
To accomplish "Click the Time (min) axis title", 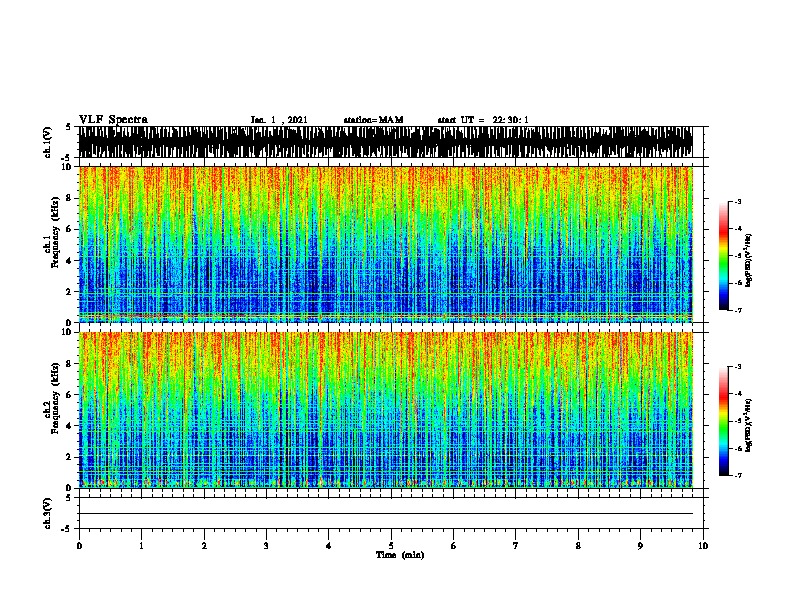I will coord(400,555).
